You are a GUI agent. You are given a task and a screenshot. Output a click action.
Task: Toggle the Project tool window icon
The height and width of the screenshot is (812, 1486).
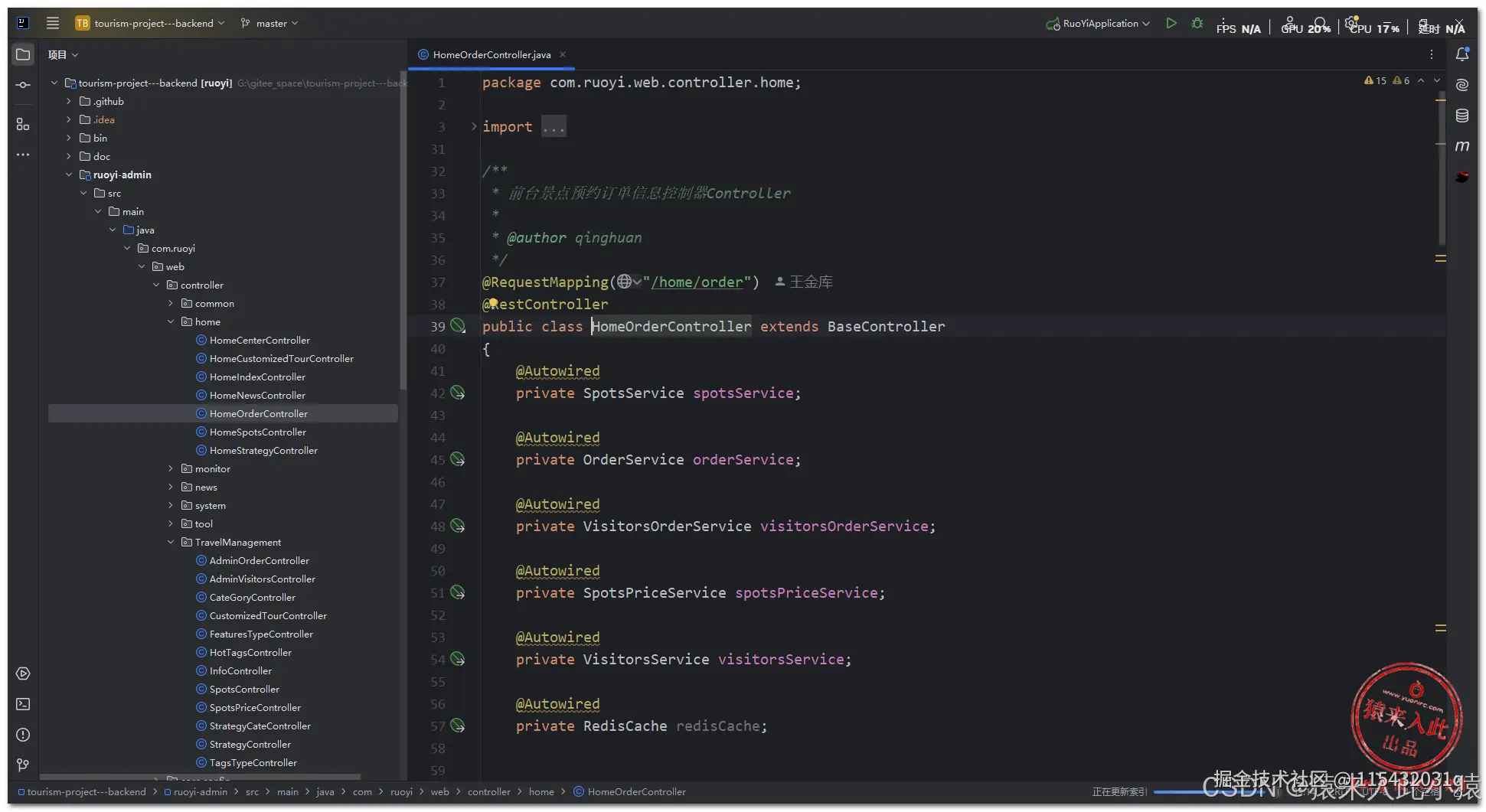pyautogui.click(x=23, y=54)
